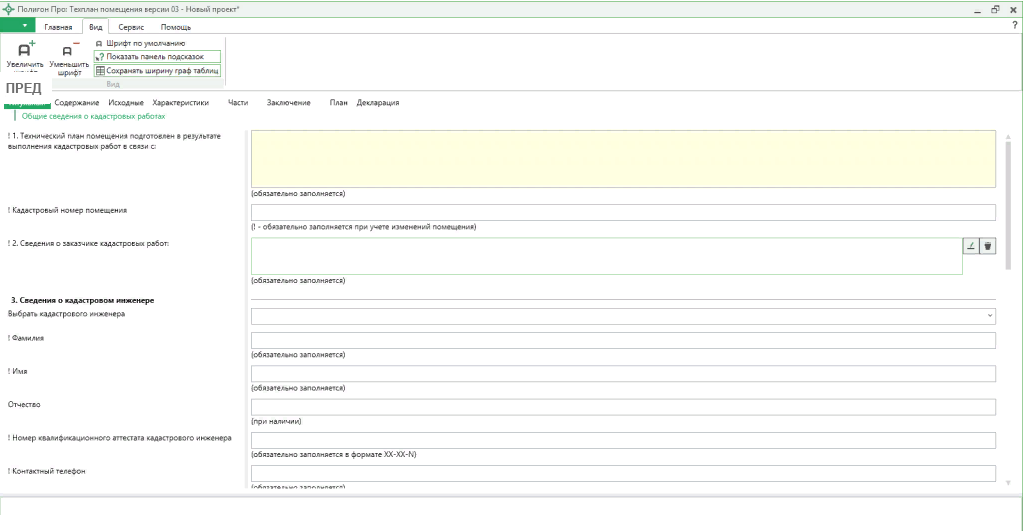Click the question mark help icon
1025x531 pixels.
point(1014,26)
